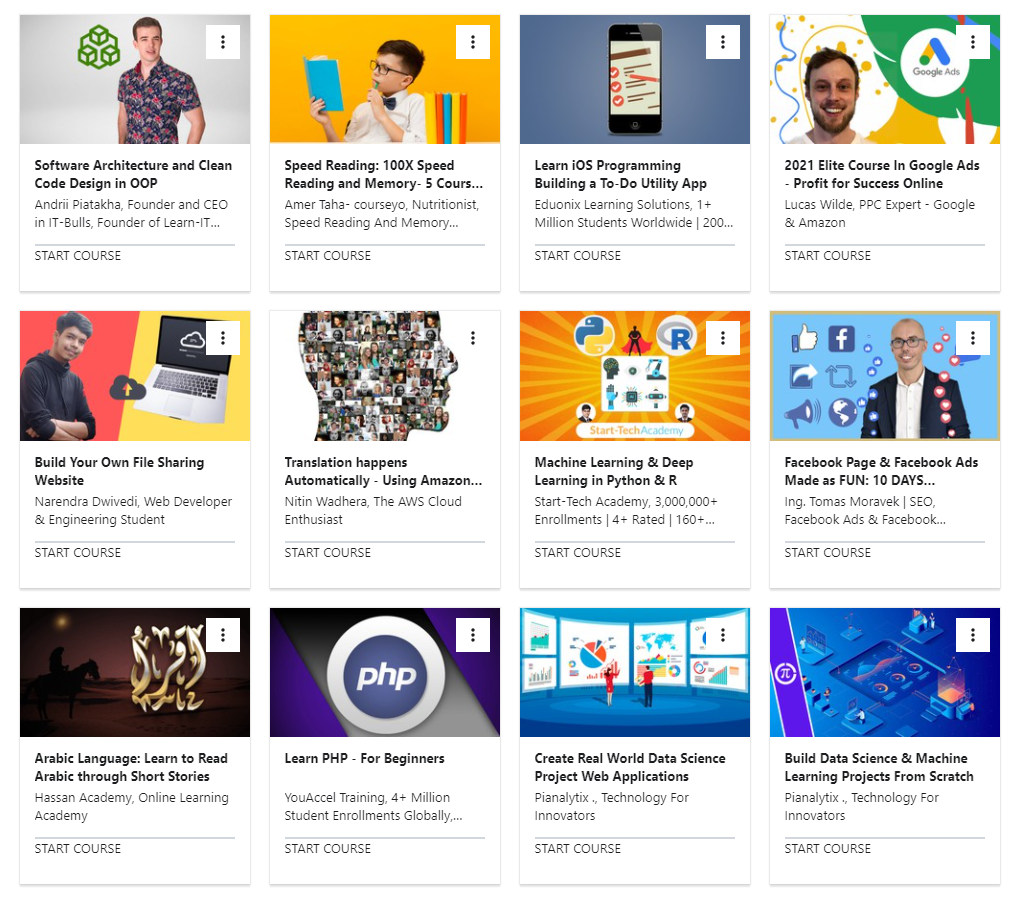Open three-dot menu on Speed Reading course card
1023x901 pixels.
(473, 42)
